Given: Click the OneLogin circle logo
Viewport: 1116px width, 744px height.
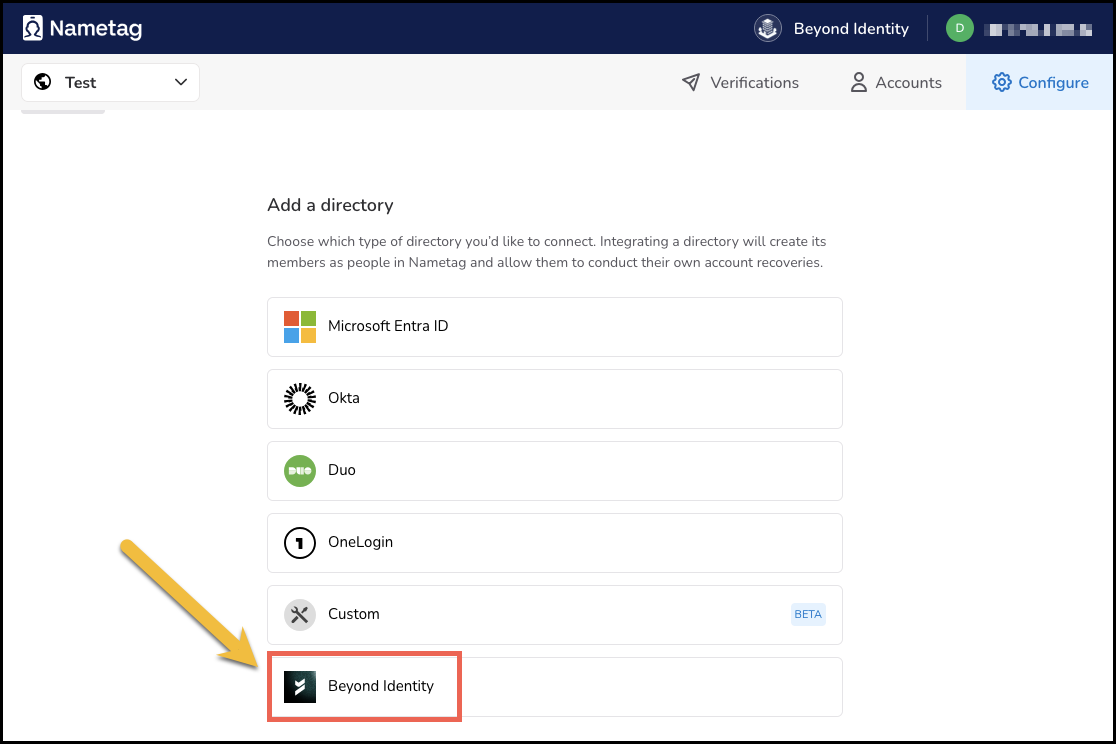Looking at the screenshot, I should pos(300,542).
